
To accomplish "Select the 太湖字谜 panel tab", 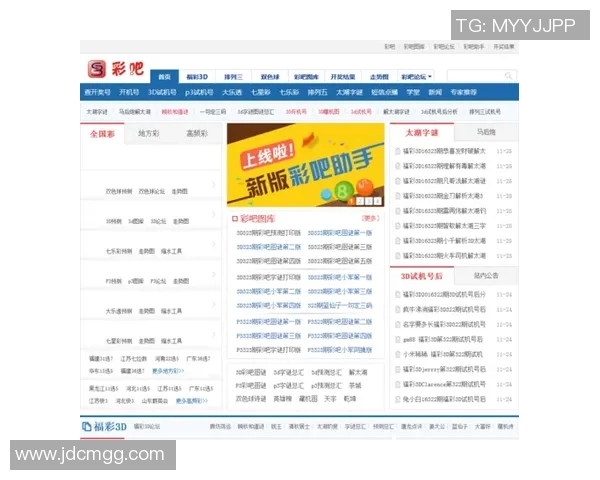I will point(422,133).
